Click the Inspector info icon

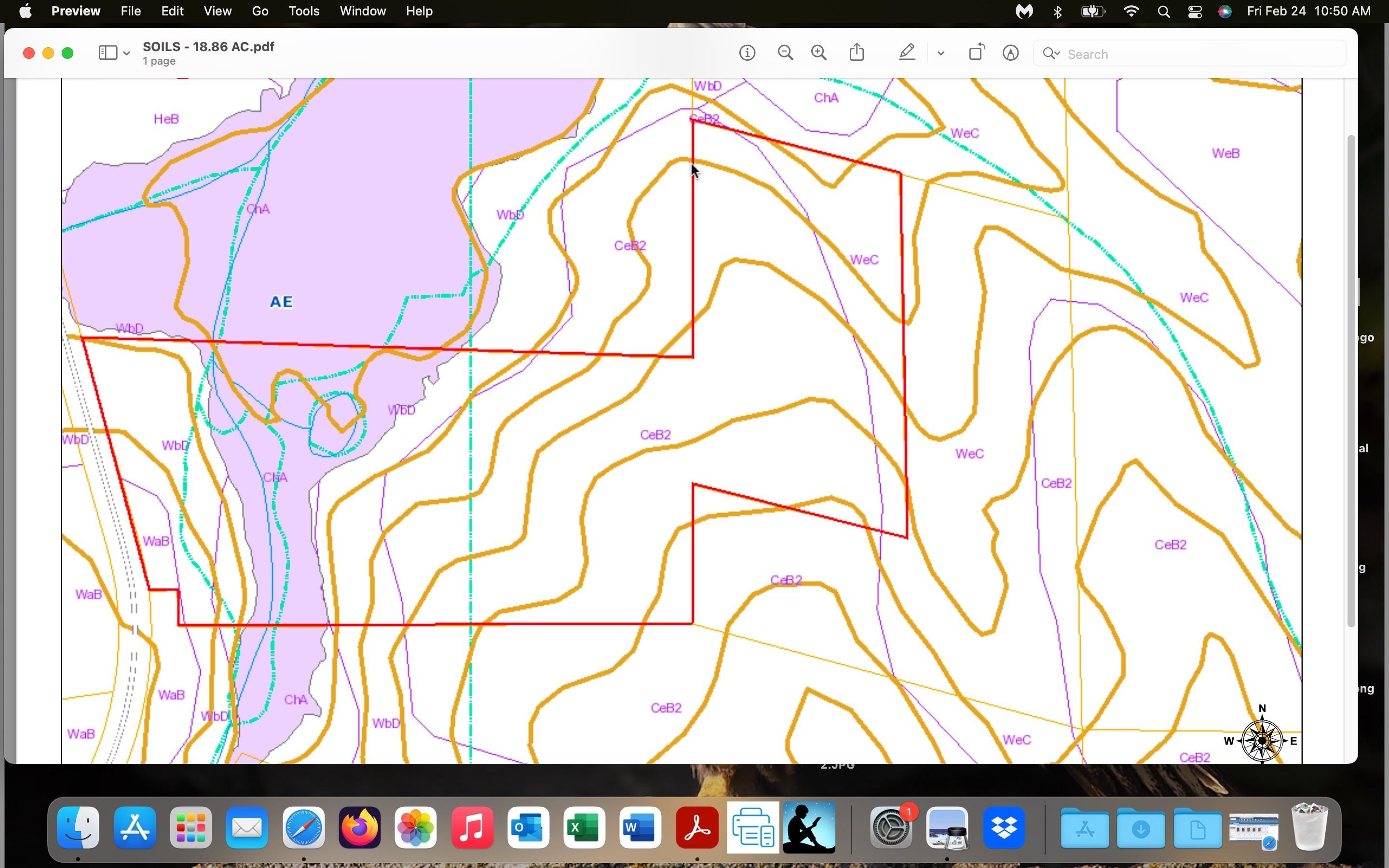coord(747,54)
